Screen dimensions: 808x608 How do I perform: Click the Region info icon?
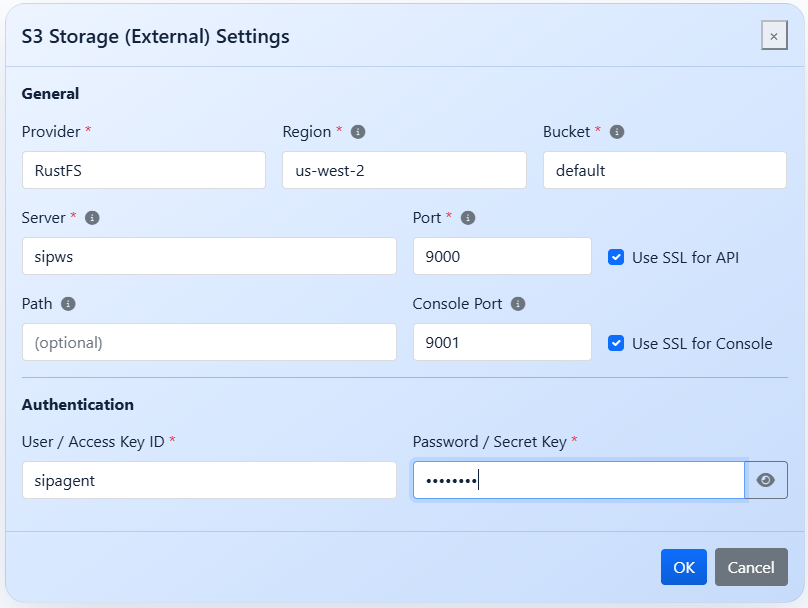(x=358, y=132)
